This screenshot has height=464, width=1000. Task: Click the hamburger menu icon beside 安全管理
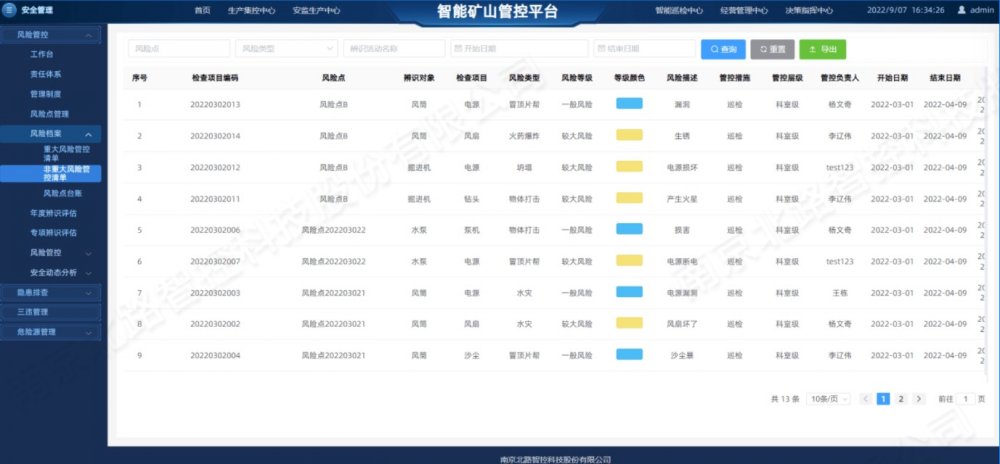pyautogui.click(x=10, y=10)
